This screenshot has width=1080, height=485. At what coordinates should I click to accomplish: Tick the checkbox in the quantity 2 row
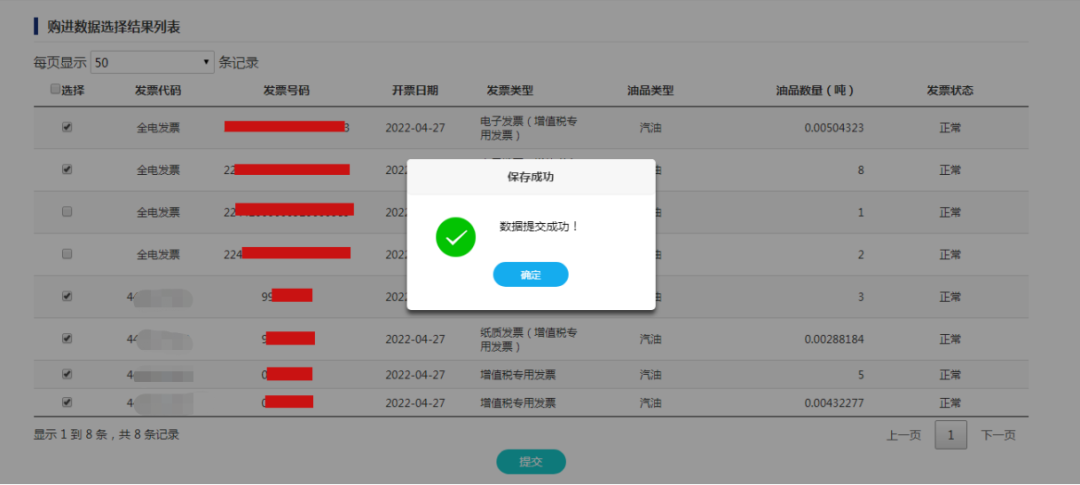coord(67,254)
